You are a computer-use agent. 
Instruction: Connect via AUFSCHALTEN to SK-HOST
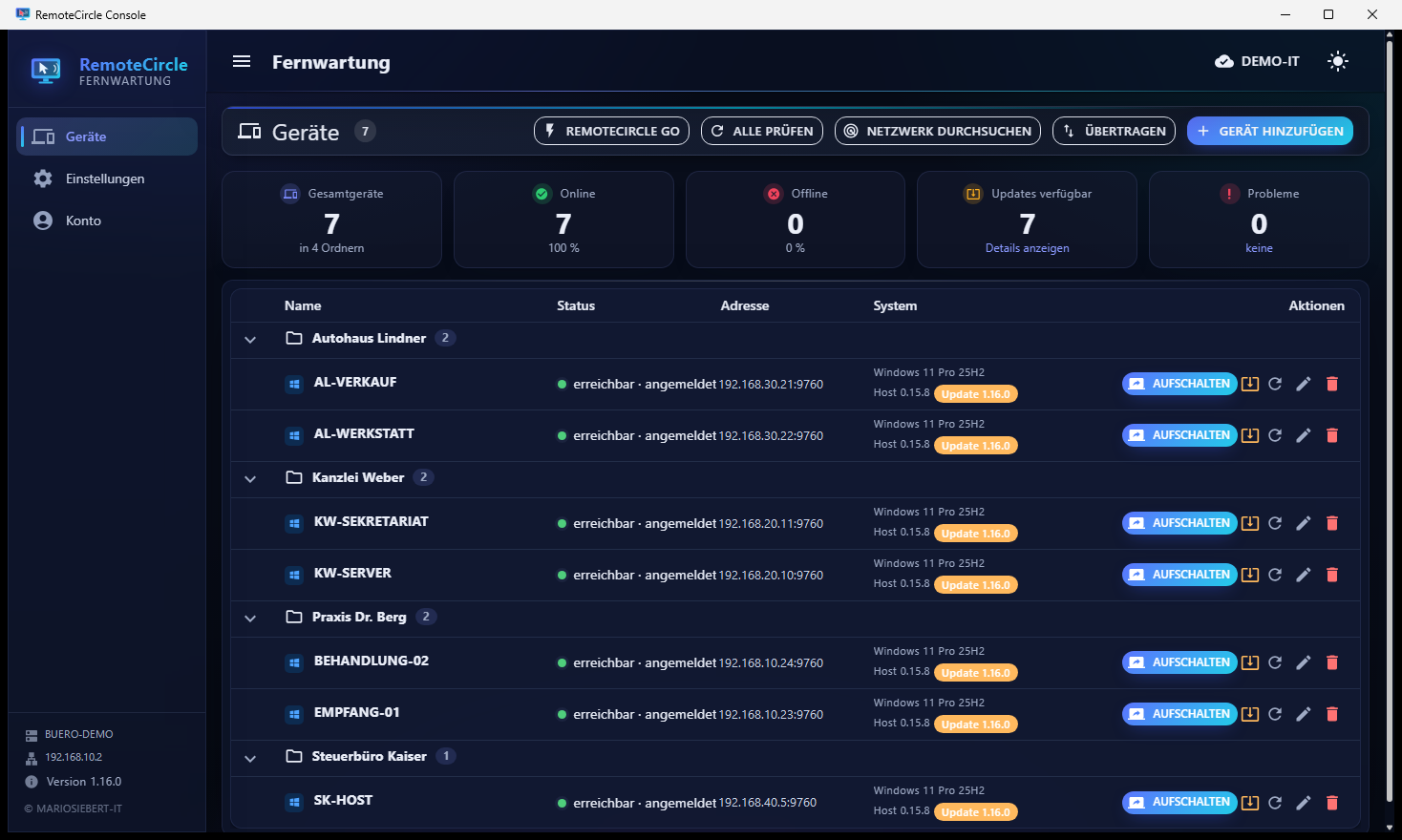point(1179,803)
